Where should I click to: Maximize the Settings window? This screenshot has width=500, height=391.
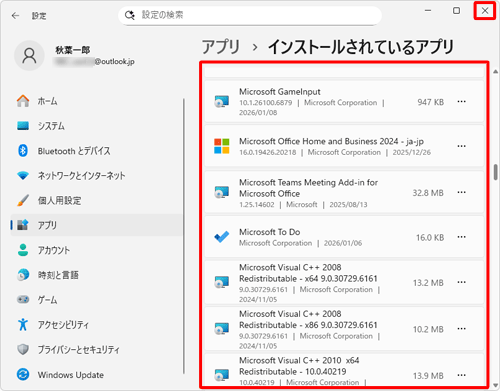coord(456,11)
